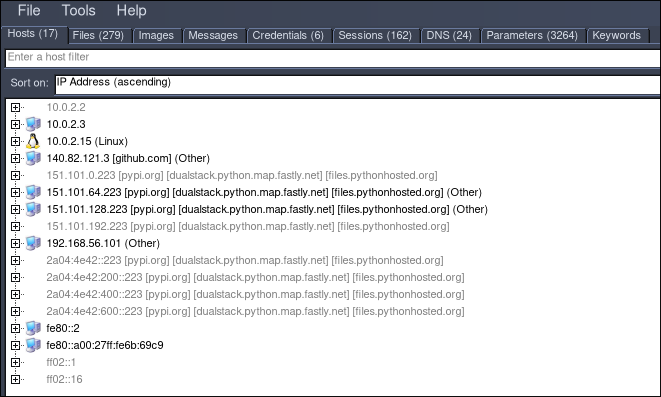661x397 pixels.
Task: Click the computer icon beside 10.0.2.3
Action: pos(33,124)
